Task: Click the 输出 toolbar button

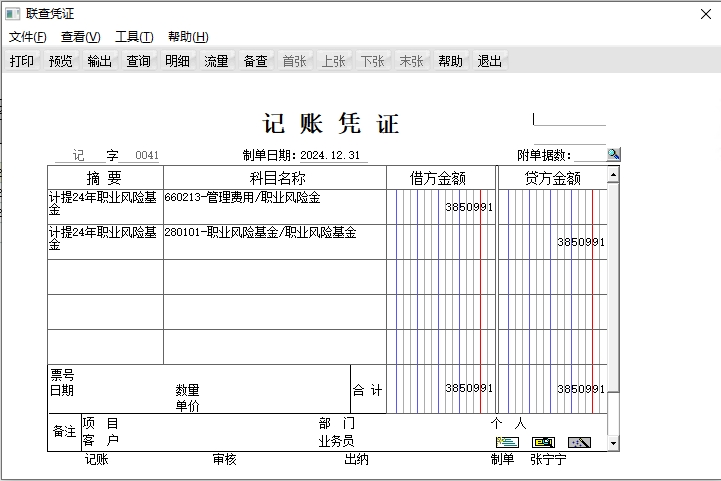Action: [100, 61]
